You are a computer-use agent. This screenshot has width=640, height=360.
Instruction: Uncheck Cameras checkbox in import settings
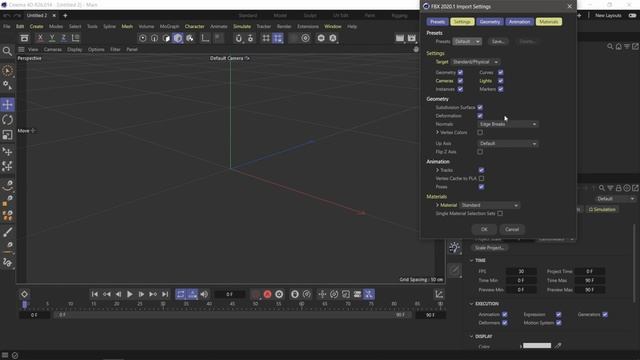[460, 81]
